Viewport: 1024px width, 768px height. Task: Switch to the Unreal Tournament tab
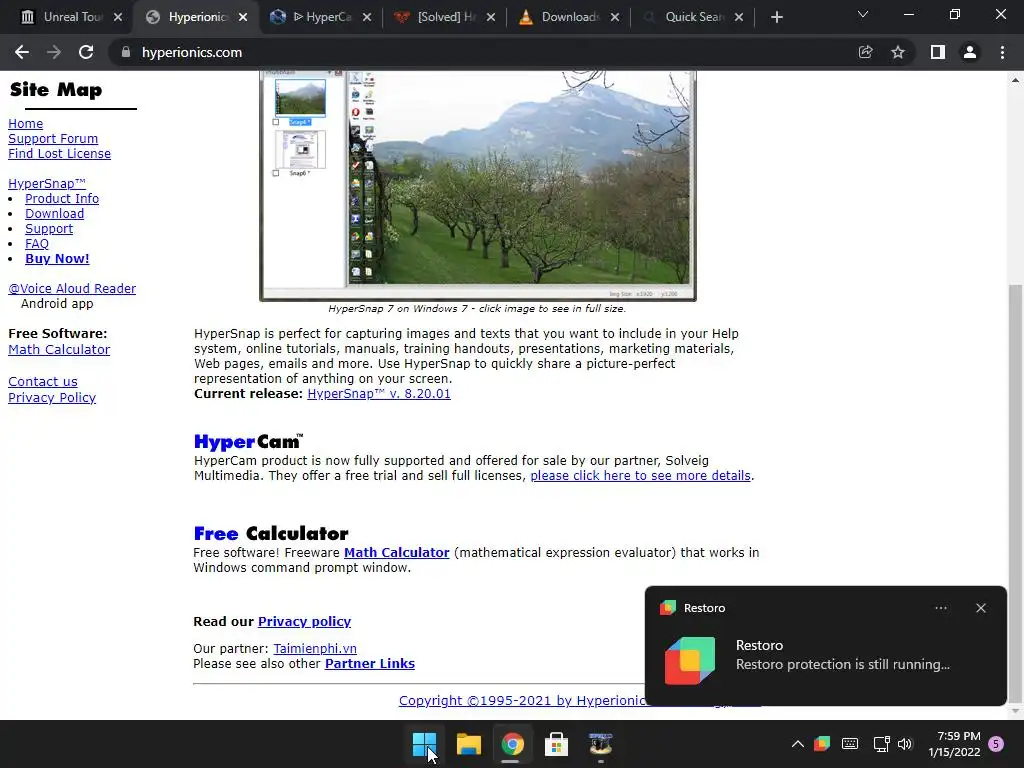click(65, 17)
